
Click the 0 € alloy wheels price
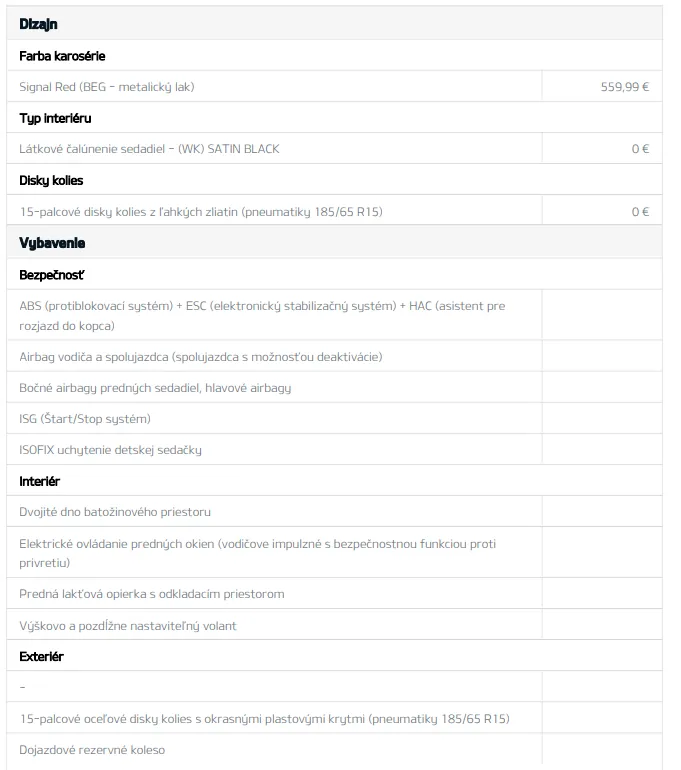tap(640, 212)
